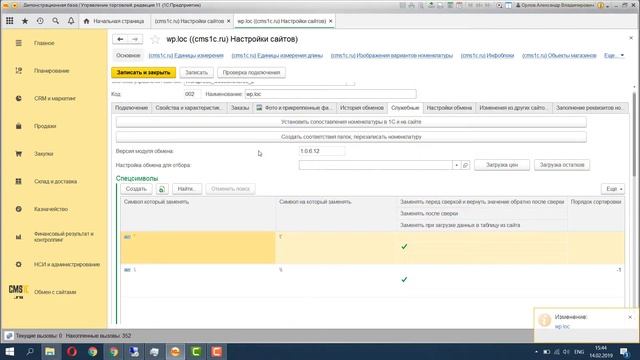Navigate forward with right arrow button
The image size is (640, 360).
(x=135, y=39)
